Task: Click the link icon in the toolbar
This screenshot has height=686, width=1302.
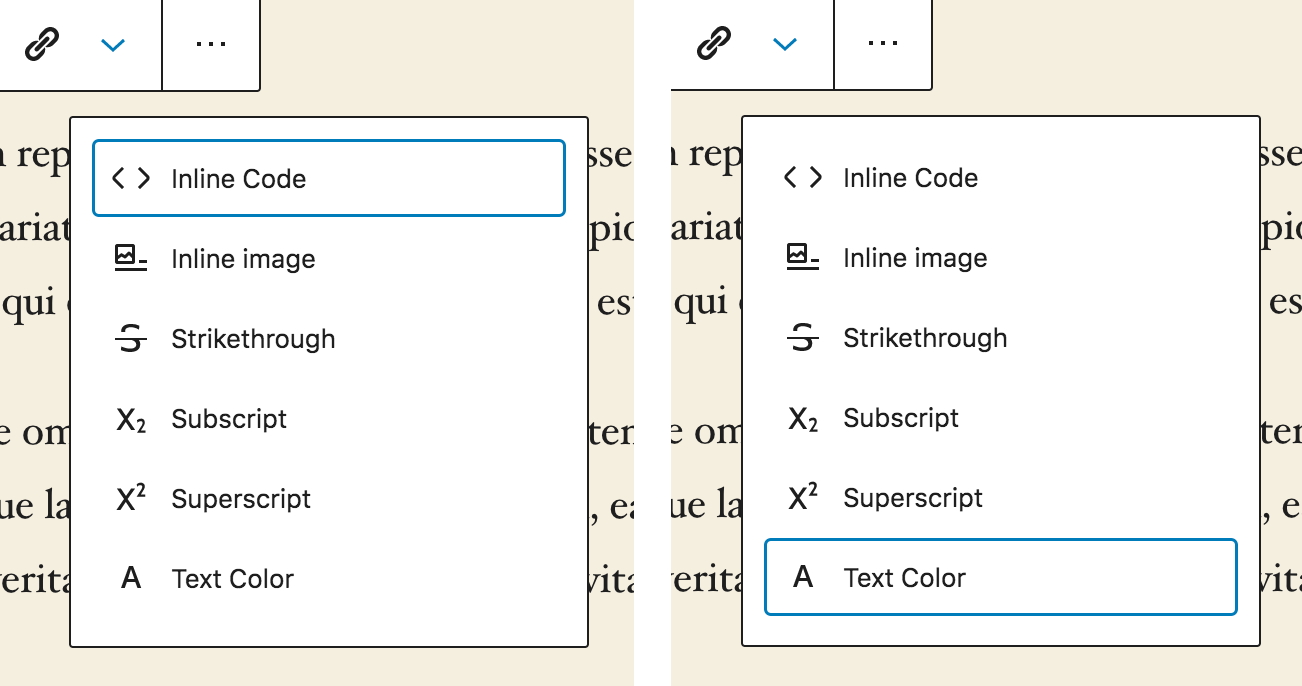Action: [x=43, y=44]
